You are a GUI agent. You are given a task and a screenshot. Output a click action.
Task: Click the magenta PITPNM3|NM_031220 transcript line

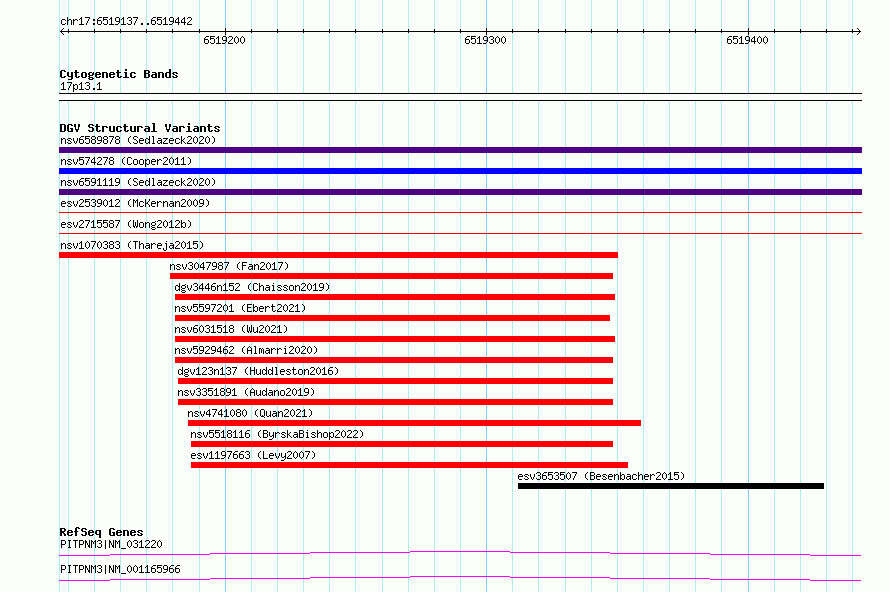[460, 553]
